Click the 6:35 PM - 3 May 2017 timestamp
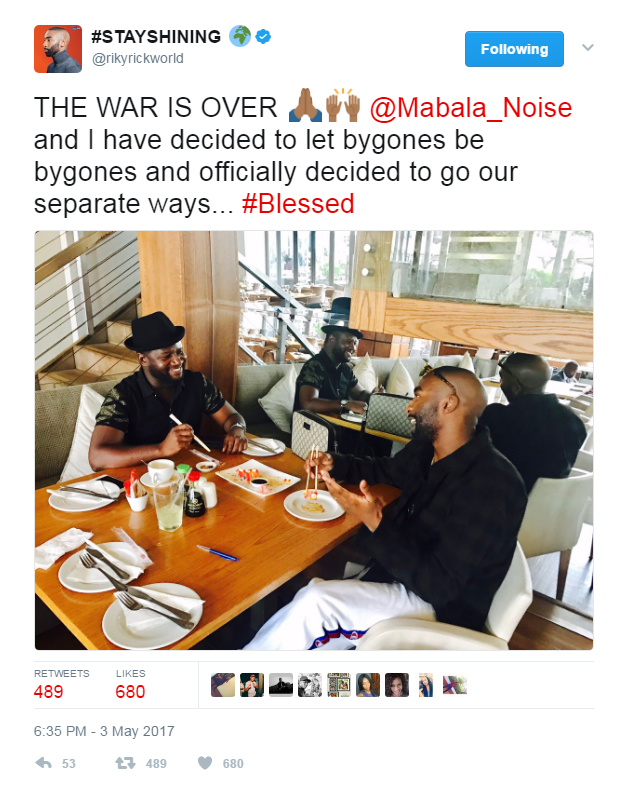 (x=104, y=731)
